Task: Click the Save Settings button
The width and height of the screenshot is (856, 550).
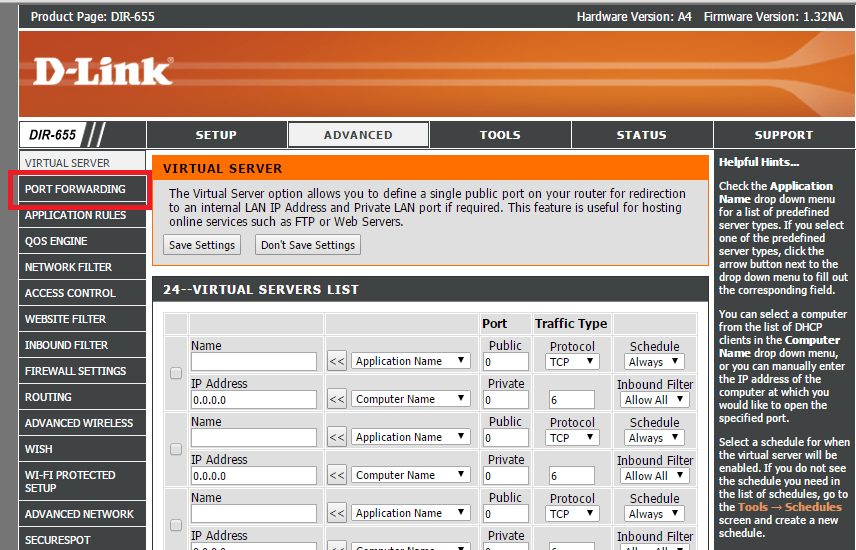Action: tap(202, 245)
